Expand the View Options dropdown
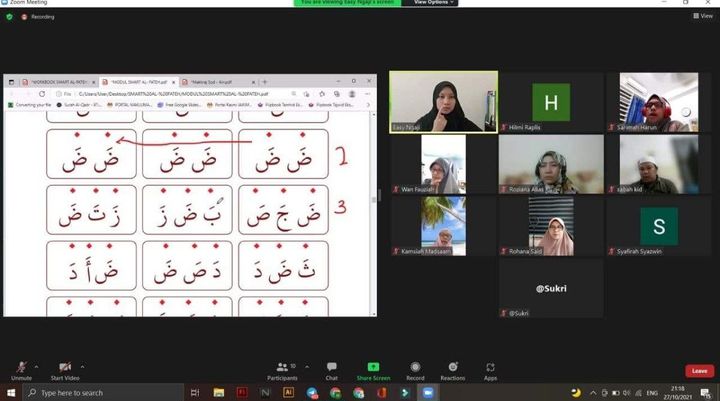Screen dimensions: 720x401 click(434, 3)
